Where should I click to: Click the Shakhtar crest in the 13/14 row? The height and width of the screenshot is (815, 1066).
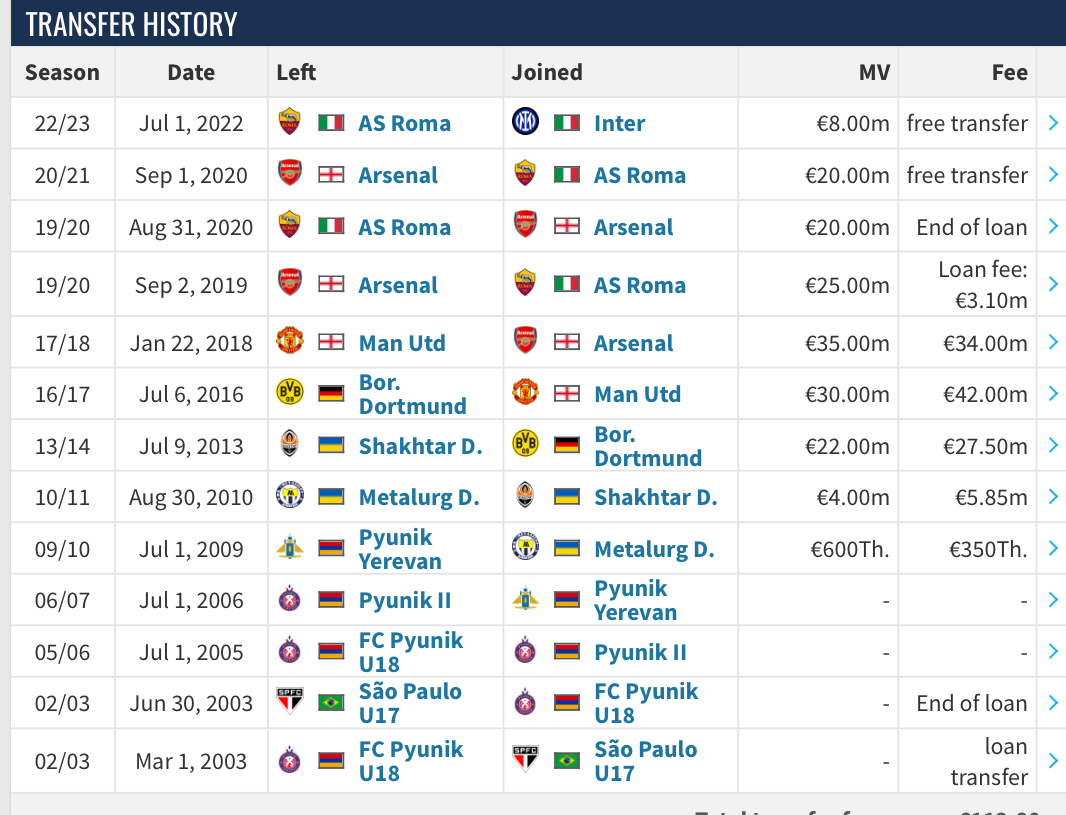coord(290,444)
